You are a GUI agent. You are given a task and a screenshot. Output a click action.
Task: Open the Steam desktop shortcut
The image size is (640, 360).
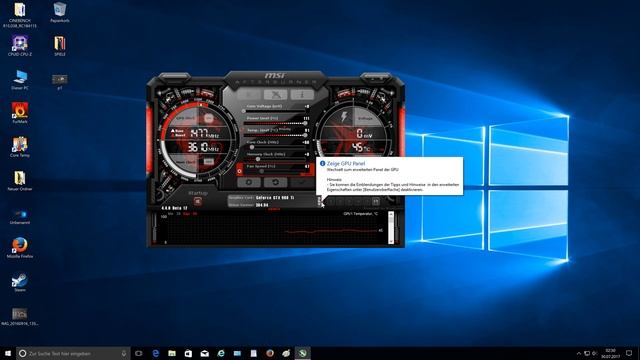pos(20,282)
